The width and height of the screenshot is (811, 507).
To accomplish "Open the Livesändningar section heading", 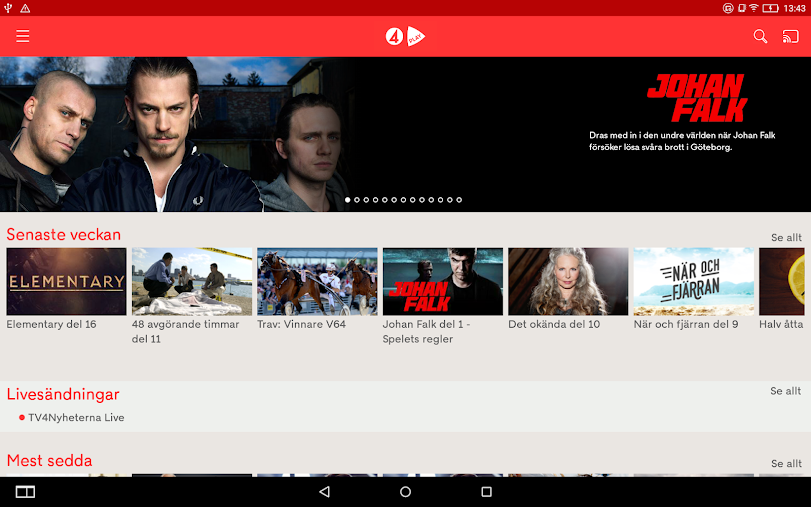I will (63, 394).
